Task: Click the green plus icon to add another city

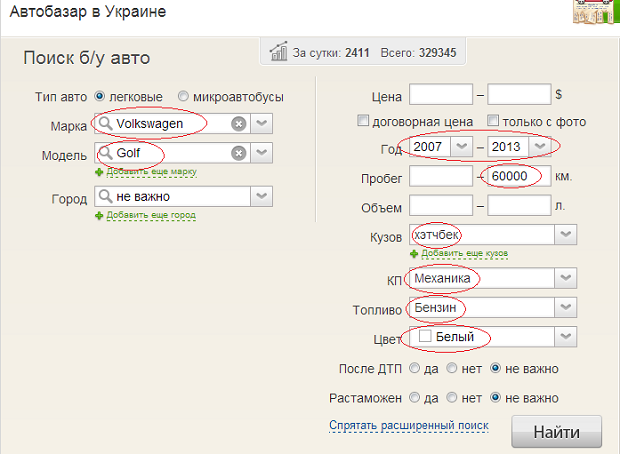Action: pos(100,215)
